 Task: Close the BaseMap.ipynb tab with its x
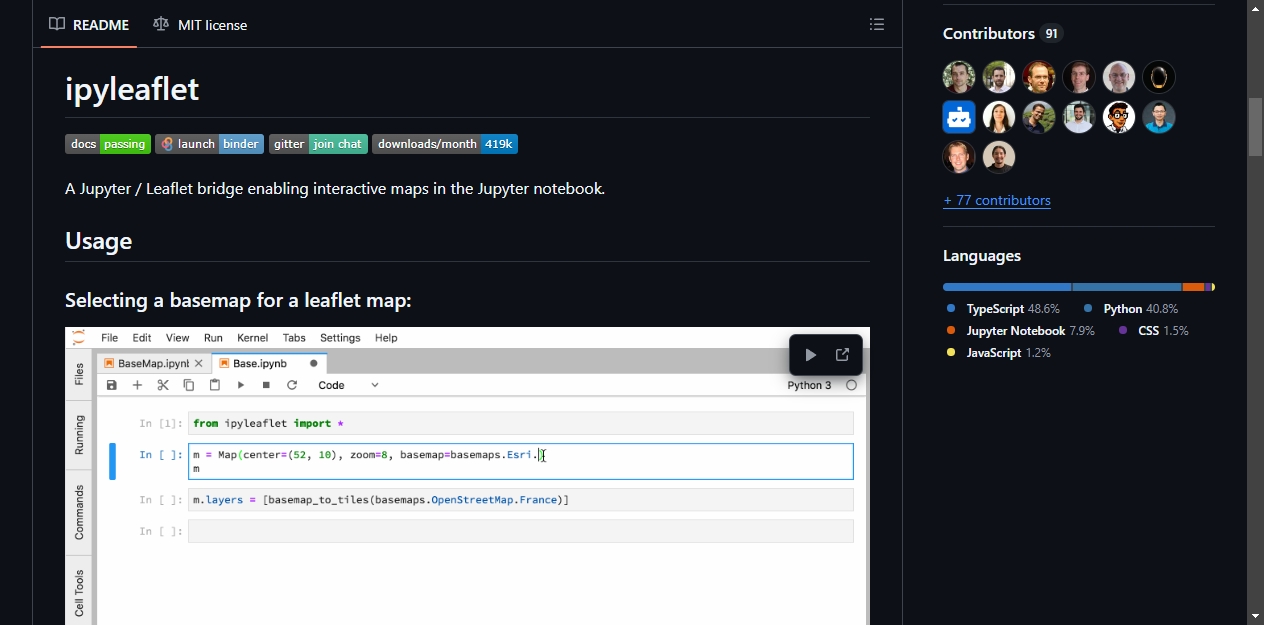[199, 364]
